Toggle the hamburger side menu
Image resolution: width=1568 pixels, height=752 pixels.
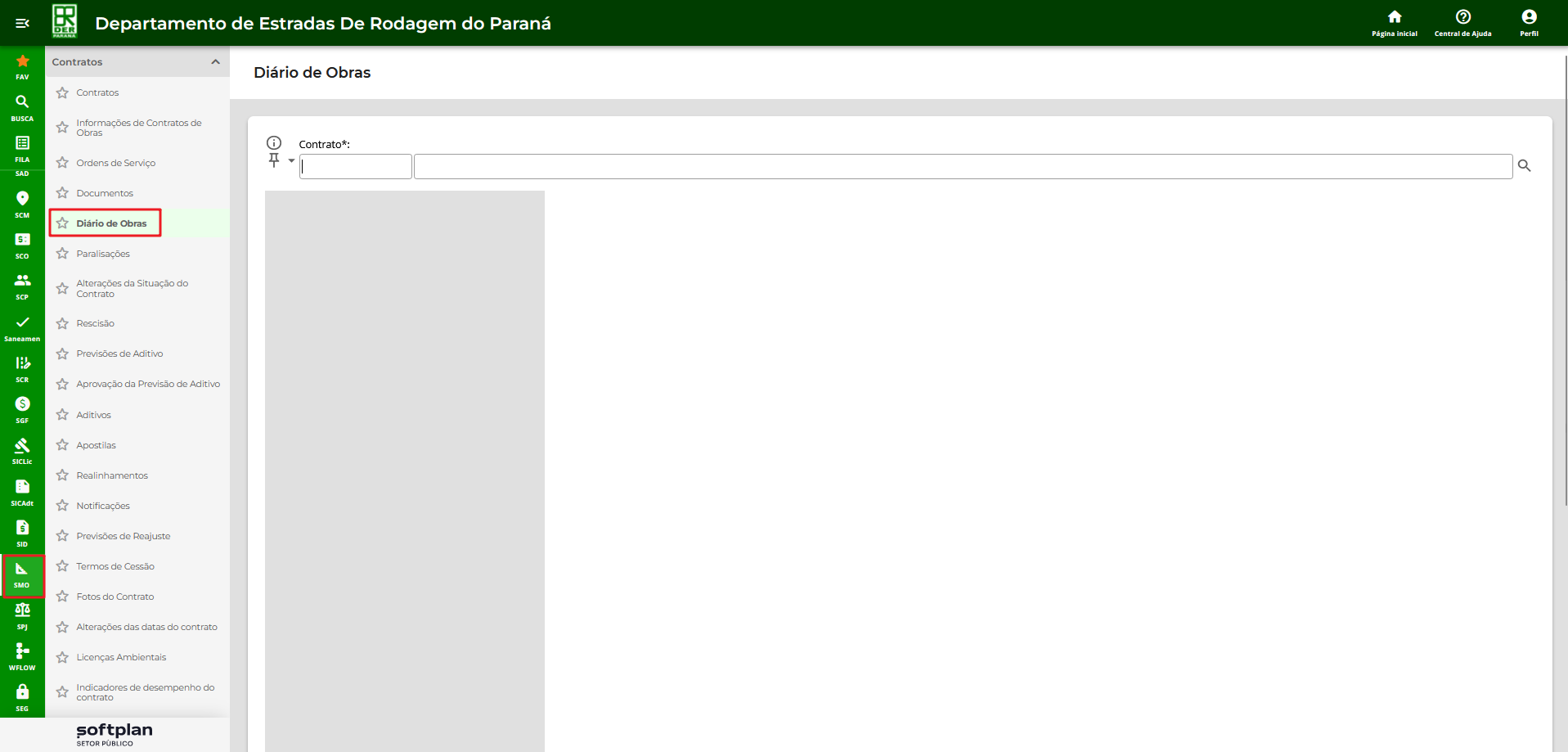click(x=22, y=23)
